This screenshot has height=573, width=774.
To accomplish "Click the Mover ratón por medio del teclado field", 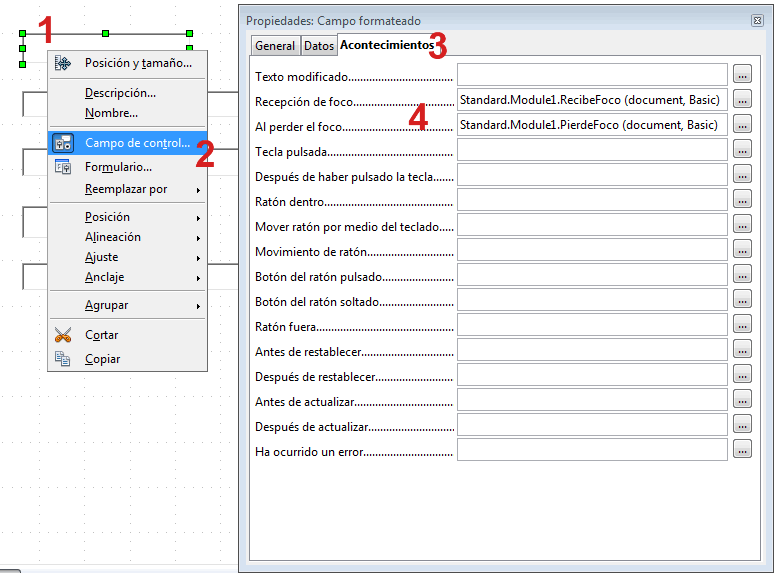I will tap(592, 225).
